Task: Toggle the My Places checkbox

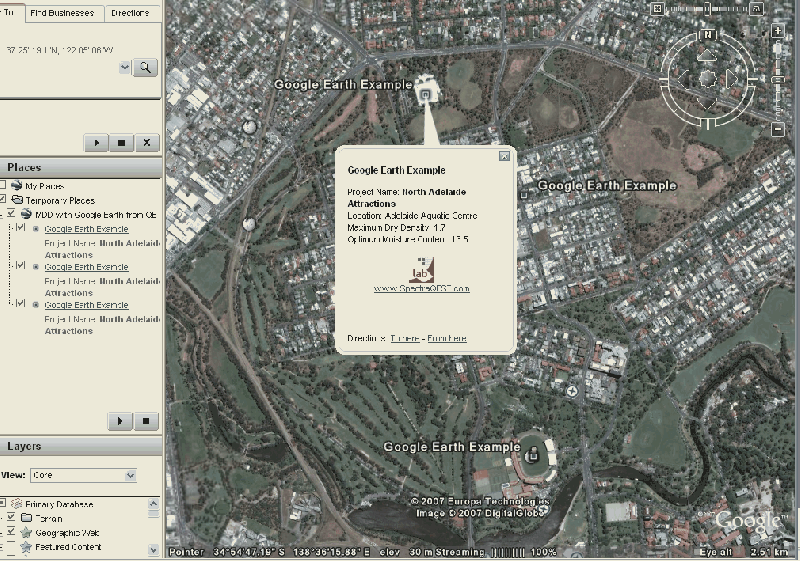Action: click(2, 185)
